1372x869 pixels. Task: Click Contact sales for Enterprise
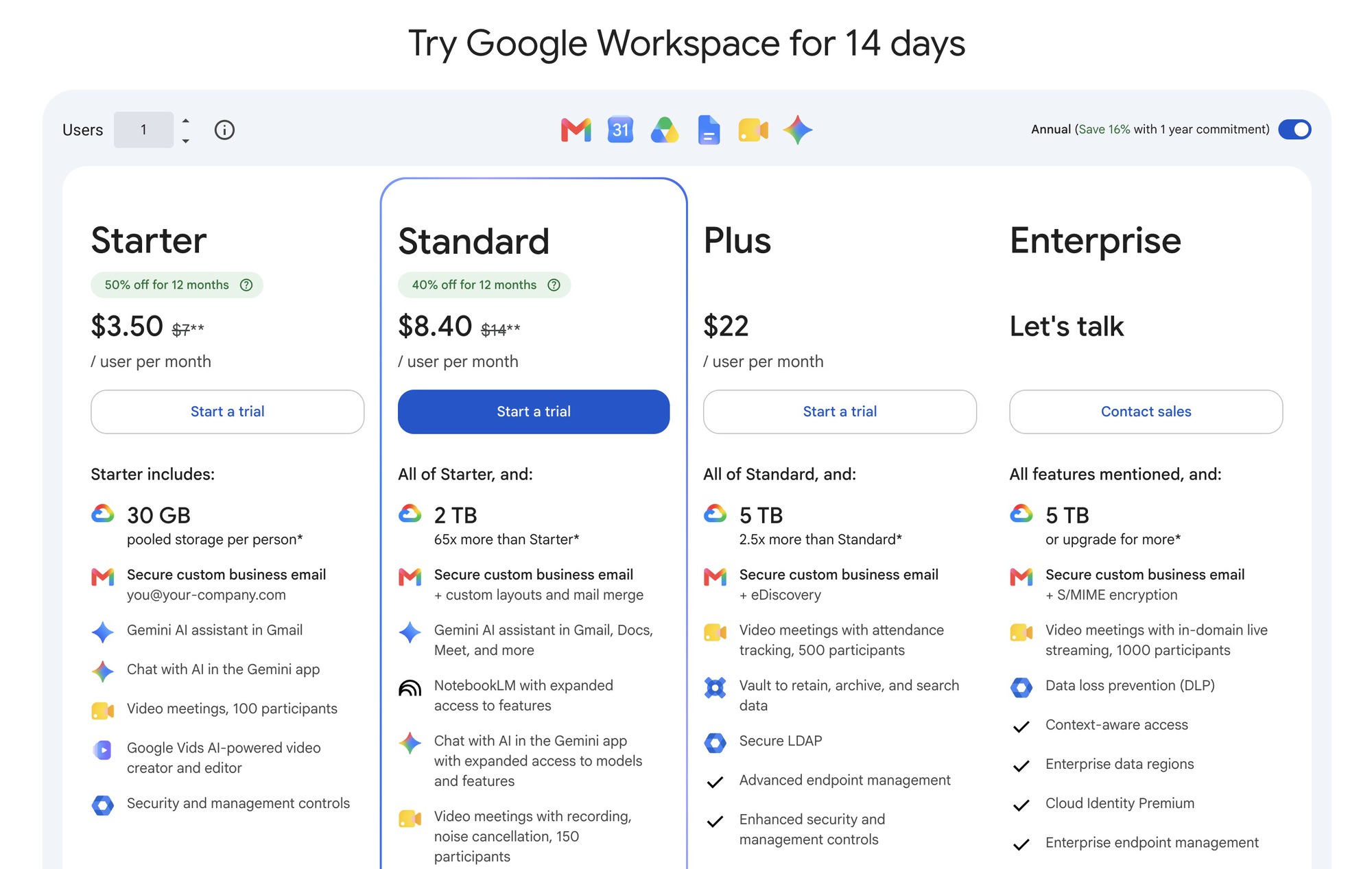coord(1146,412)
